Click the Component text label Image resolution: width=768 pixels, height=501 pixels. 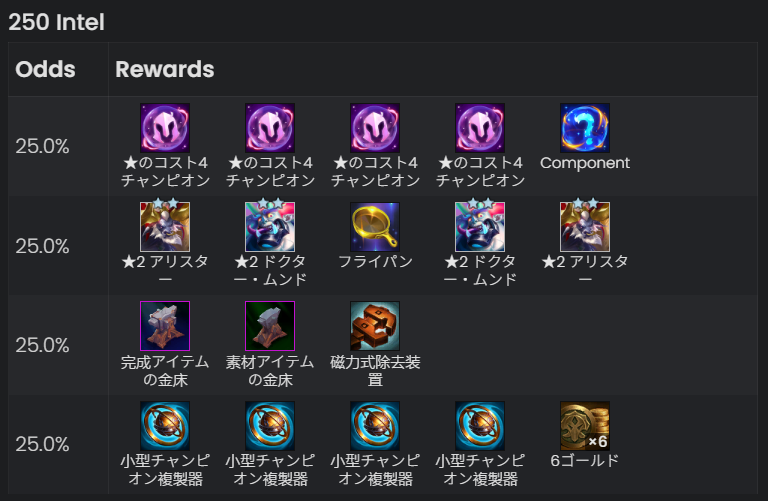tap(585, 163)
